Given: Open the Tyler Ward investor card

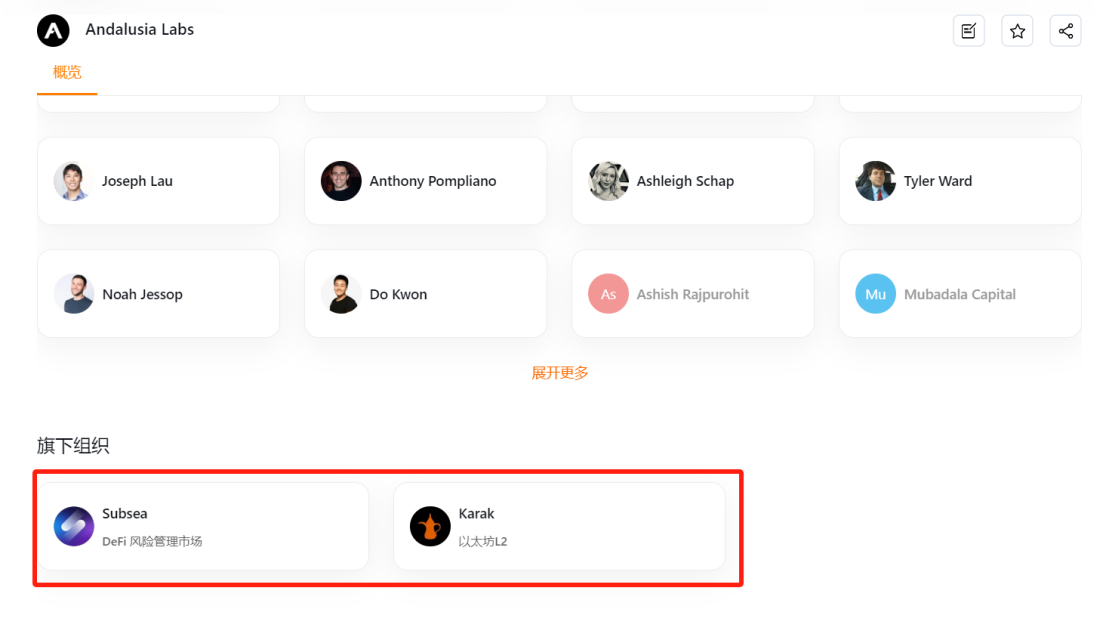Looking at the screenshot, I should click(960, 181).
